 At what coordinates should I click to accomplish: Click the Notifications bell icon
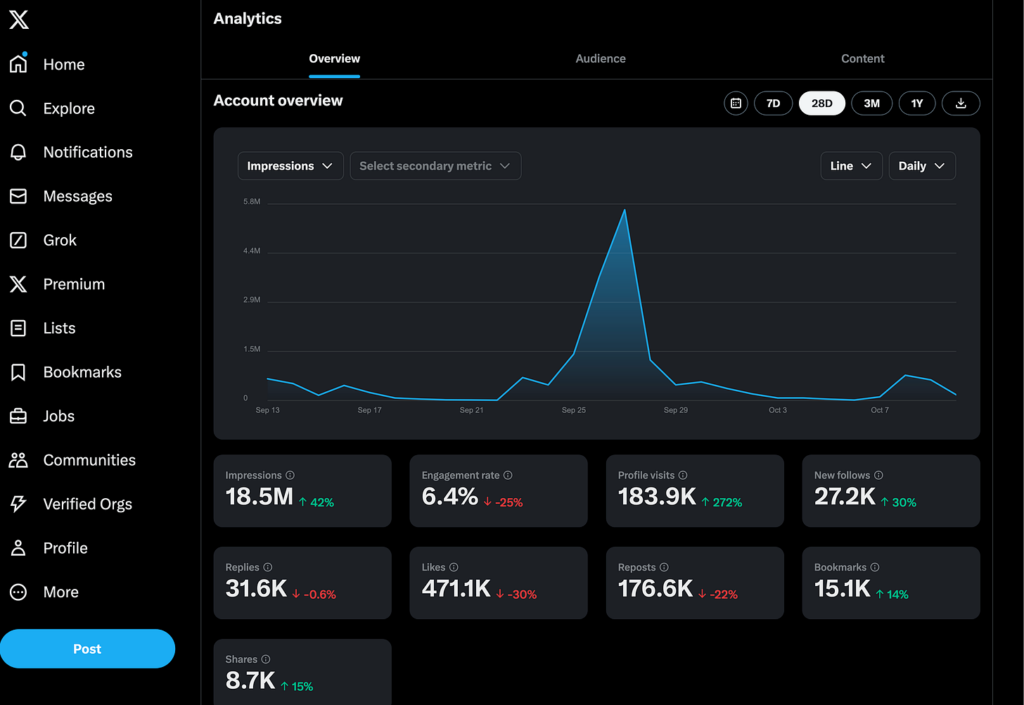click(18, 152)
